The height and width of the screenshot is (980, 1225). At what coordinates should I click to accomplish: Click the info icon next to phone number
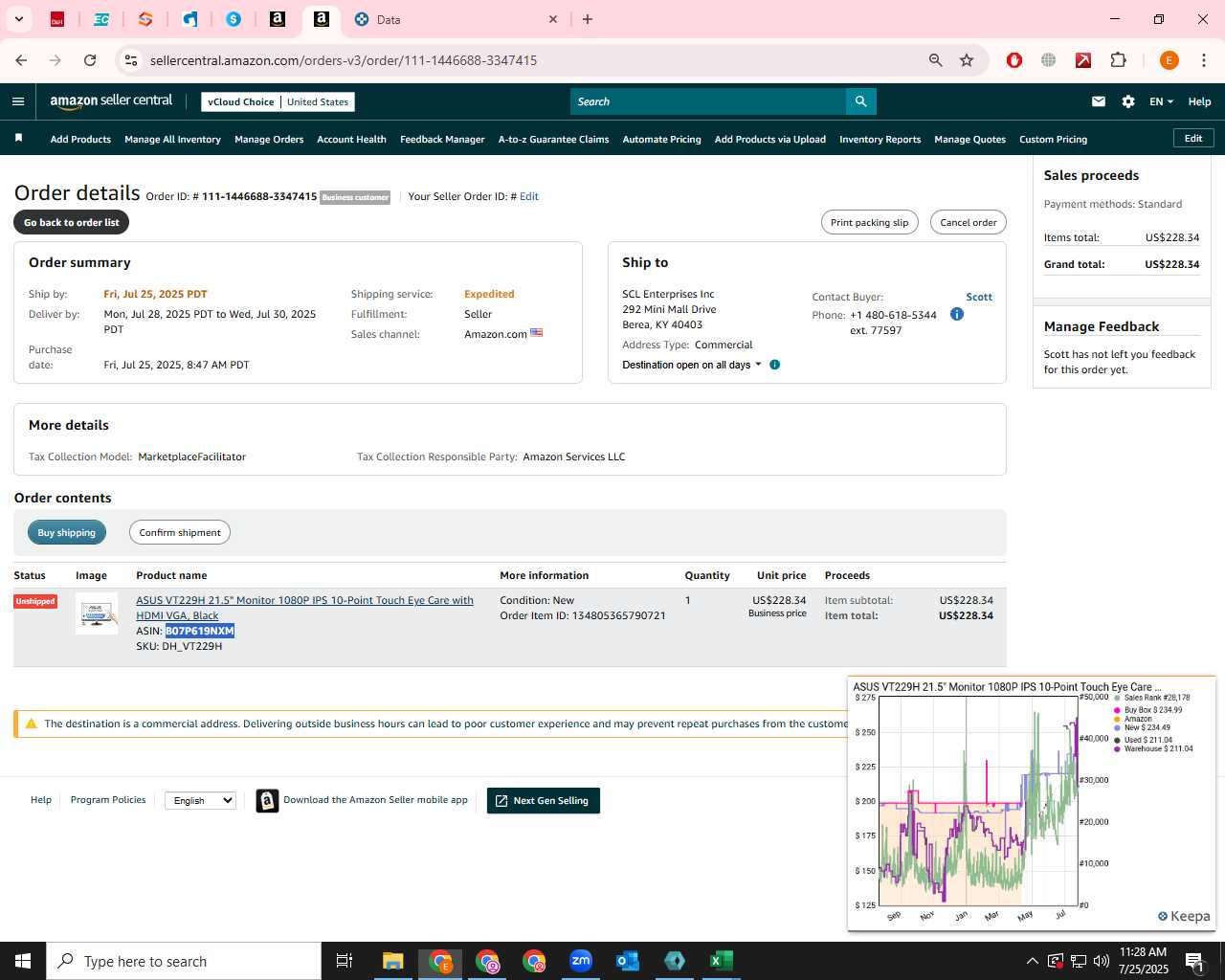[x=957, y=314]
